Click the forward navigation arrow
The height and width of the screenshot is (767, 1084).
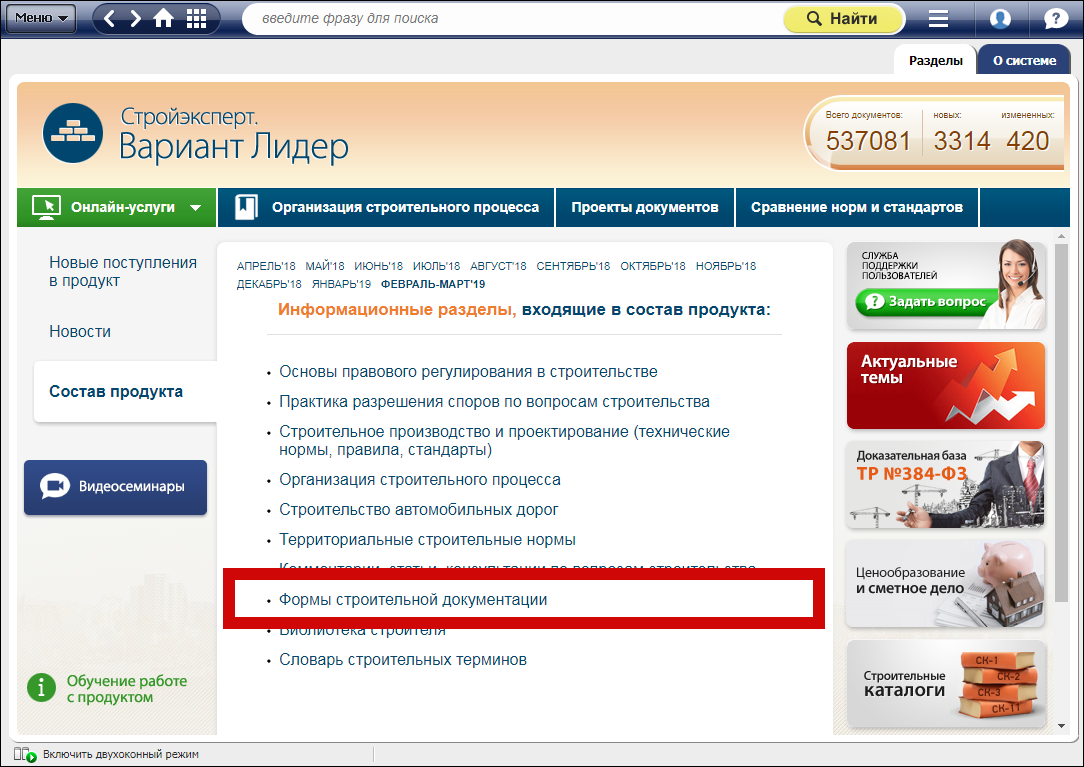[135, 19]
